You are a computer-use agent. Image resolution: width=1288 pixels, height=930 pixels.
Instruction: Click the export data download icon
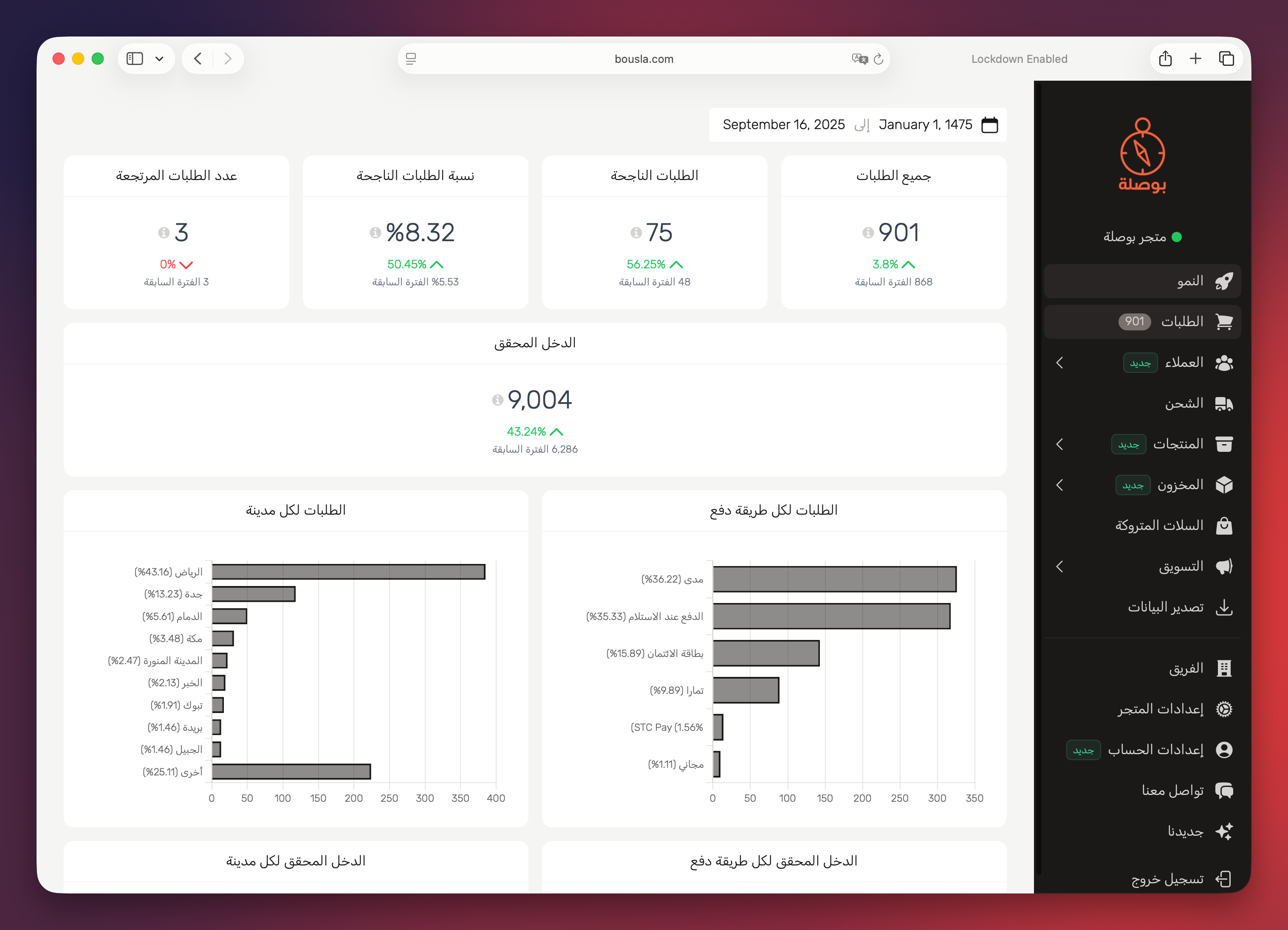(1224, 608)
